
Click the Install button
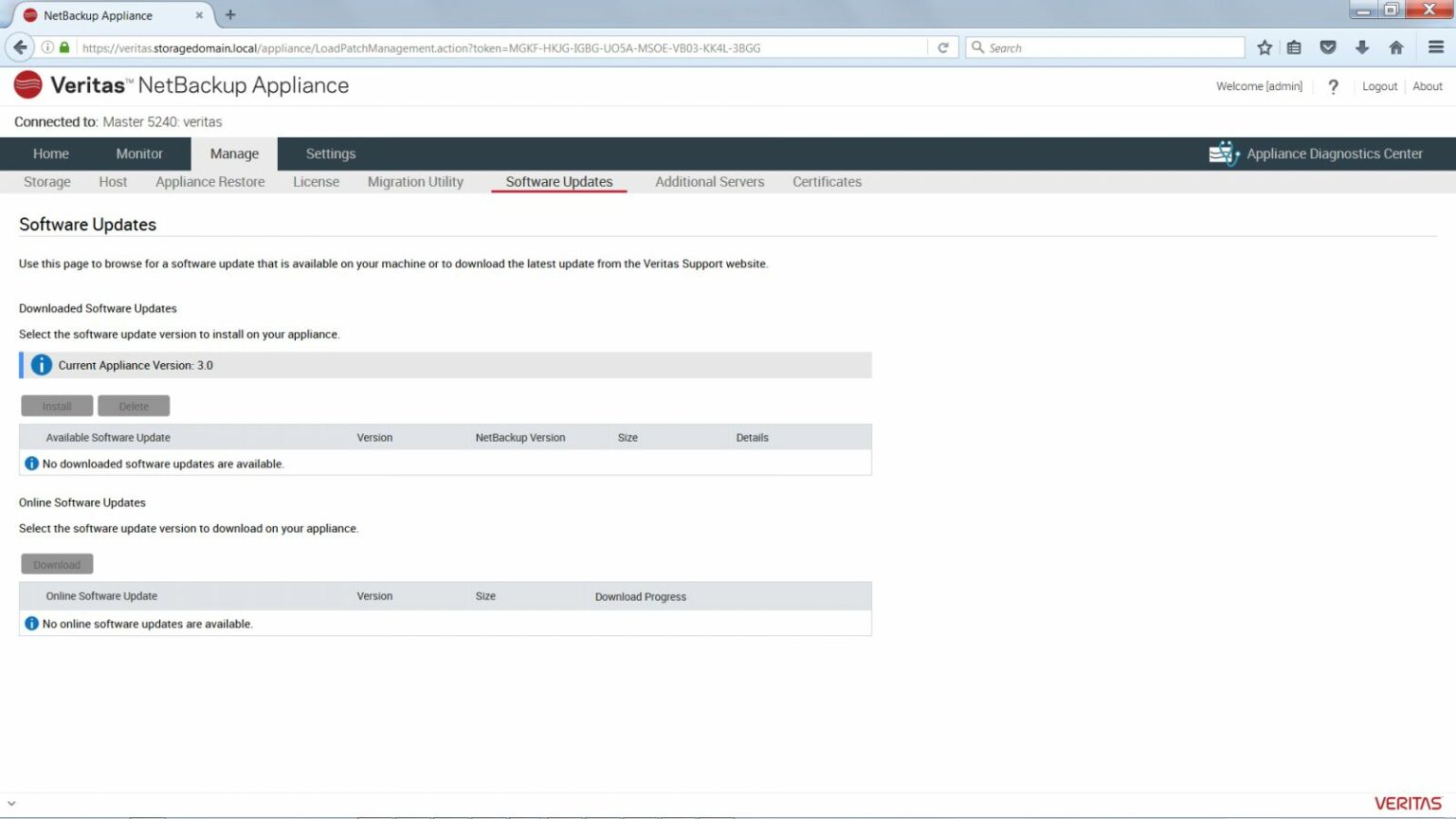coord(57,406)
